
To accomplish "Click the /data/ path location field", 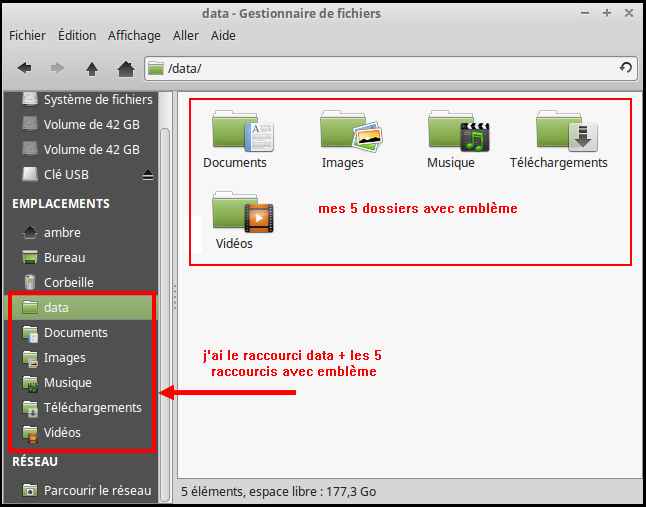I will point(380,68).
